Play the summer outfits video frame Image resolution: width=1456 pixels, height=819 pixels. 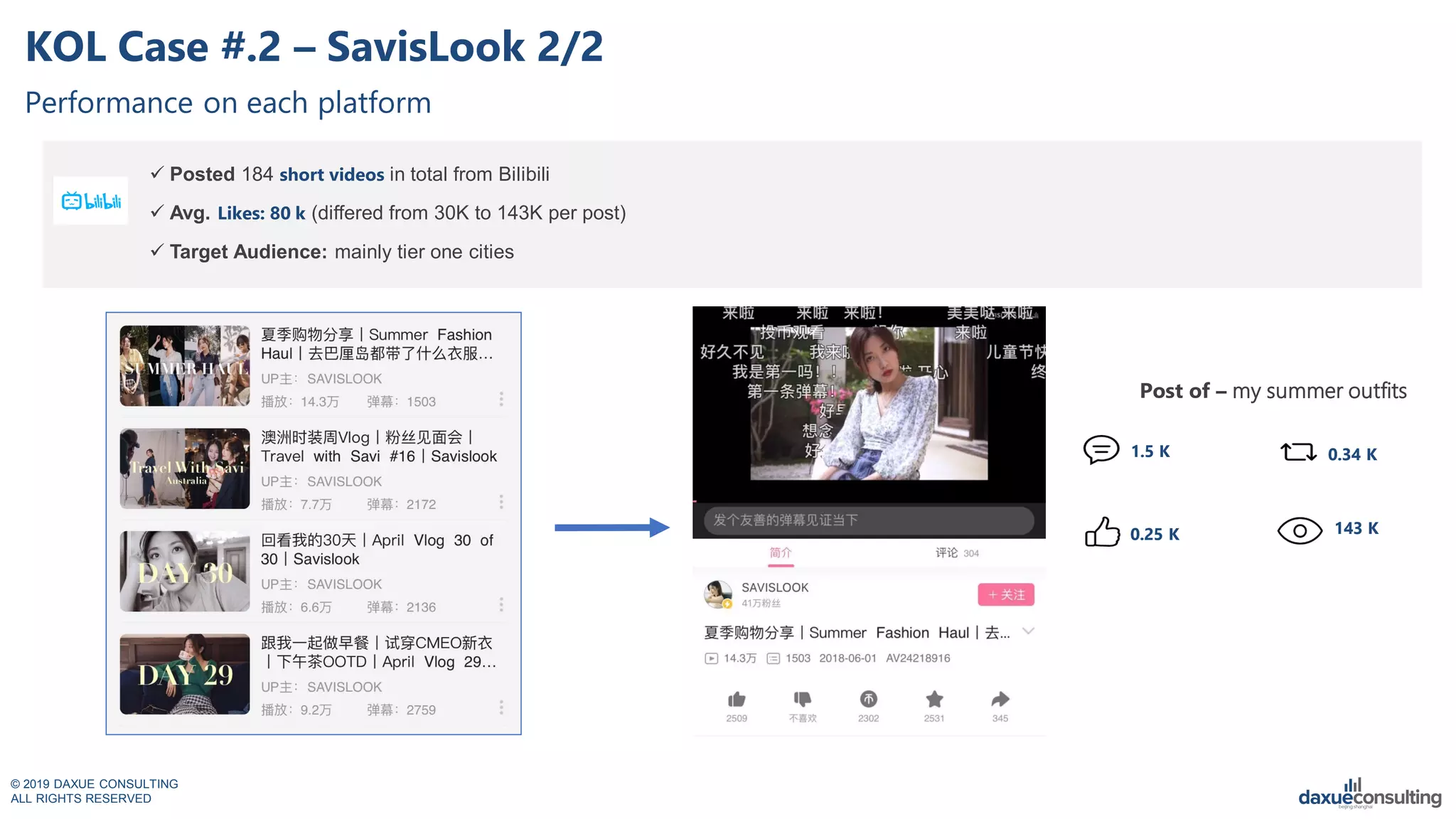point(869,404)
